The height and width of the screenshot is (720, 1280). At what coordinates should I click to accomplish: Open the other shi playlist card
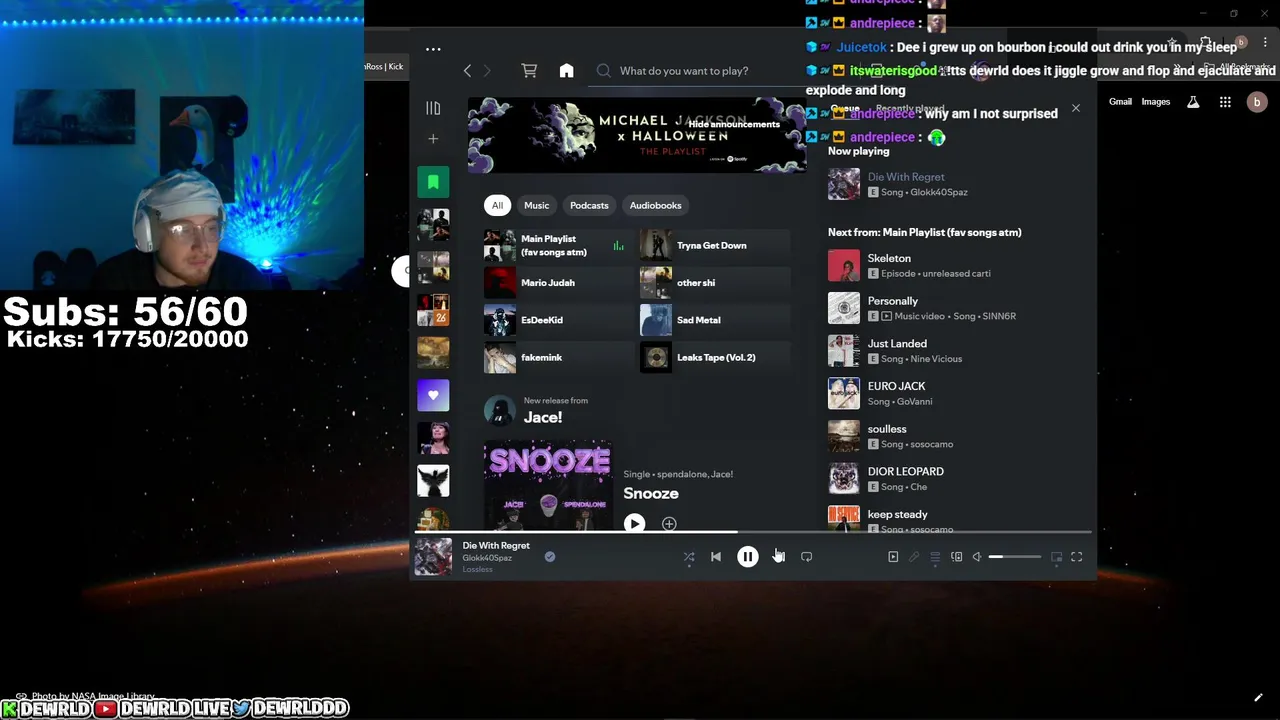(x=715, y=283)
